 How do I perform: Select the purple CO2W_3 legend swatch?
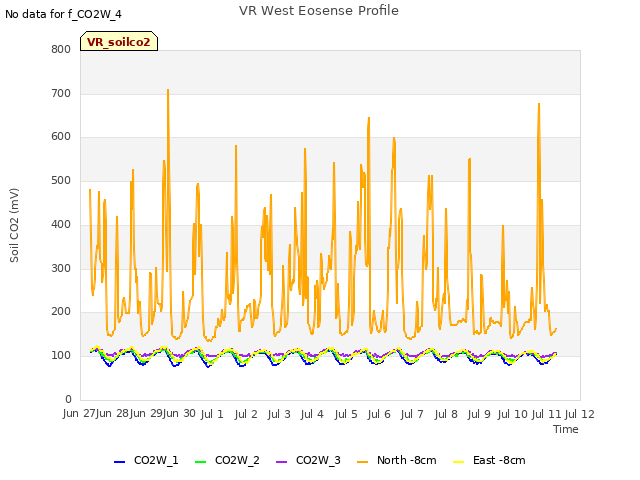[x=282, y=462]
